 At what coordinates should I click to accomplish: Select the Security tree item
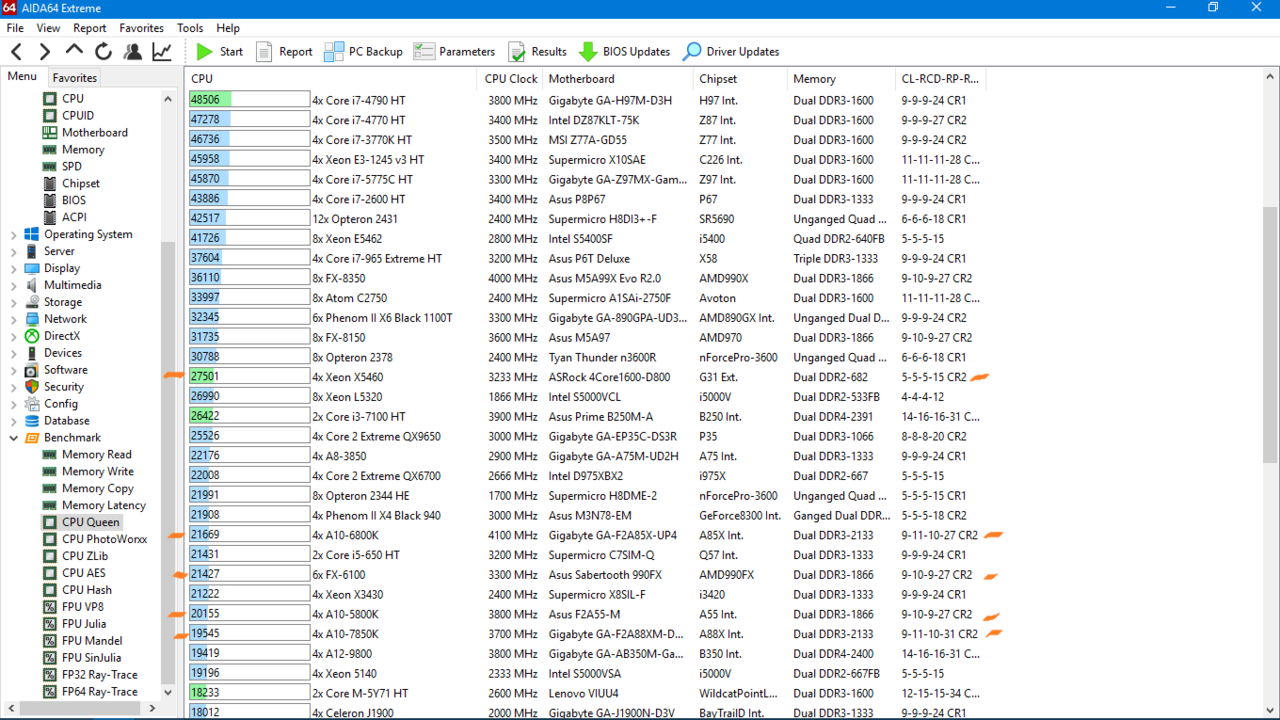tap(64, 387)
